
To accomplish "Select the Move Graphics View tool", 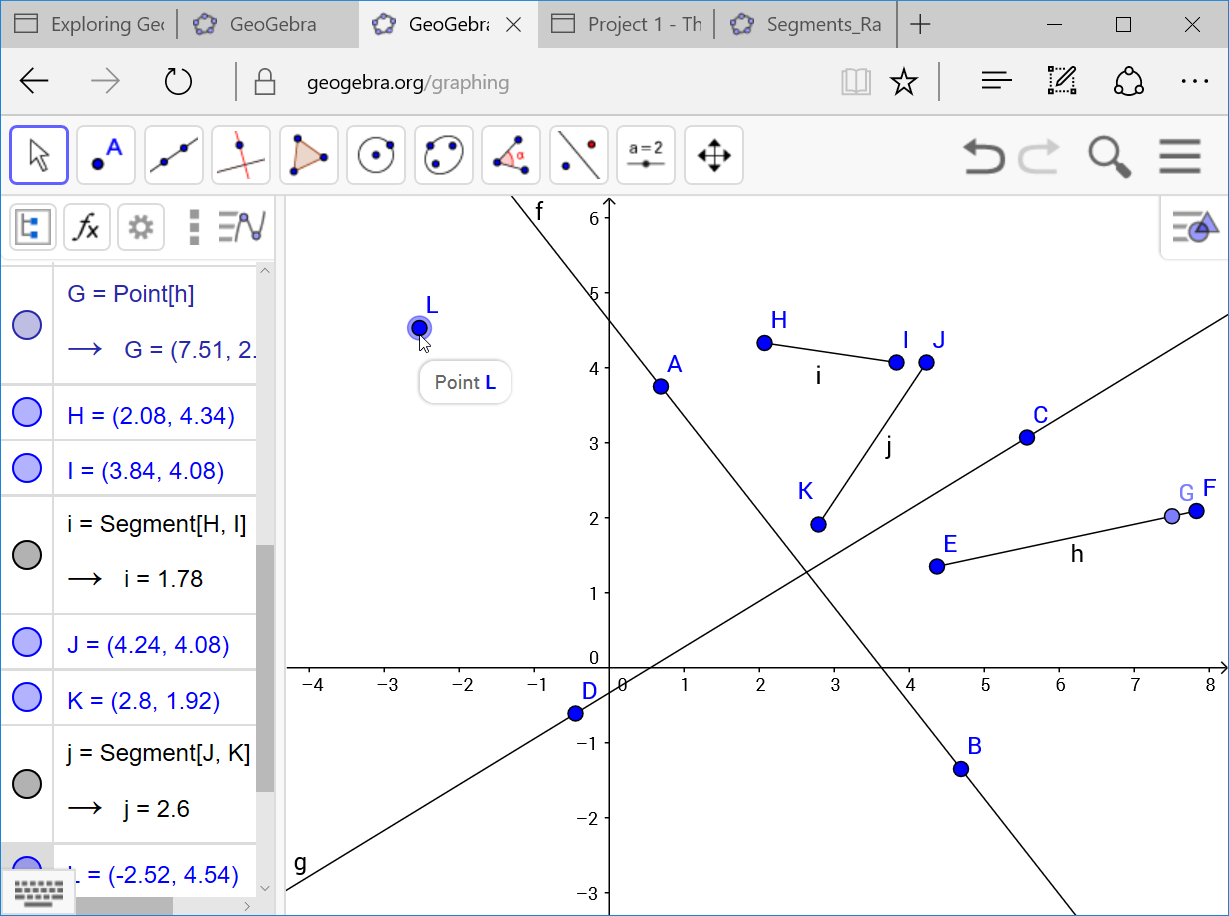I will (713, 155).
